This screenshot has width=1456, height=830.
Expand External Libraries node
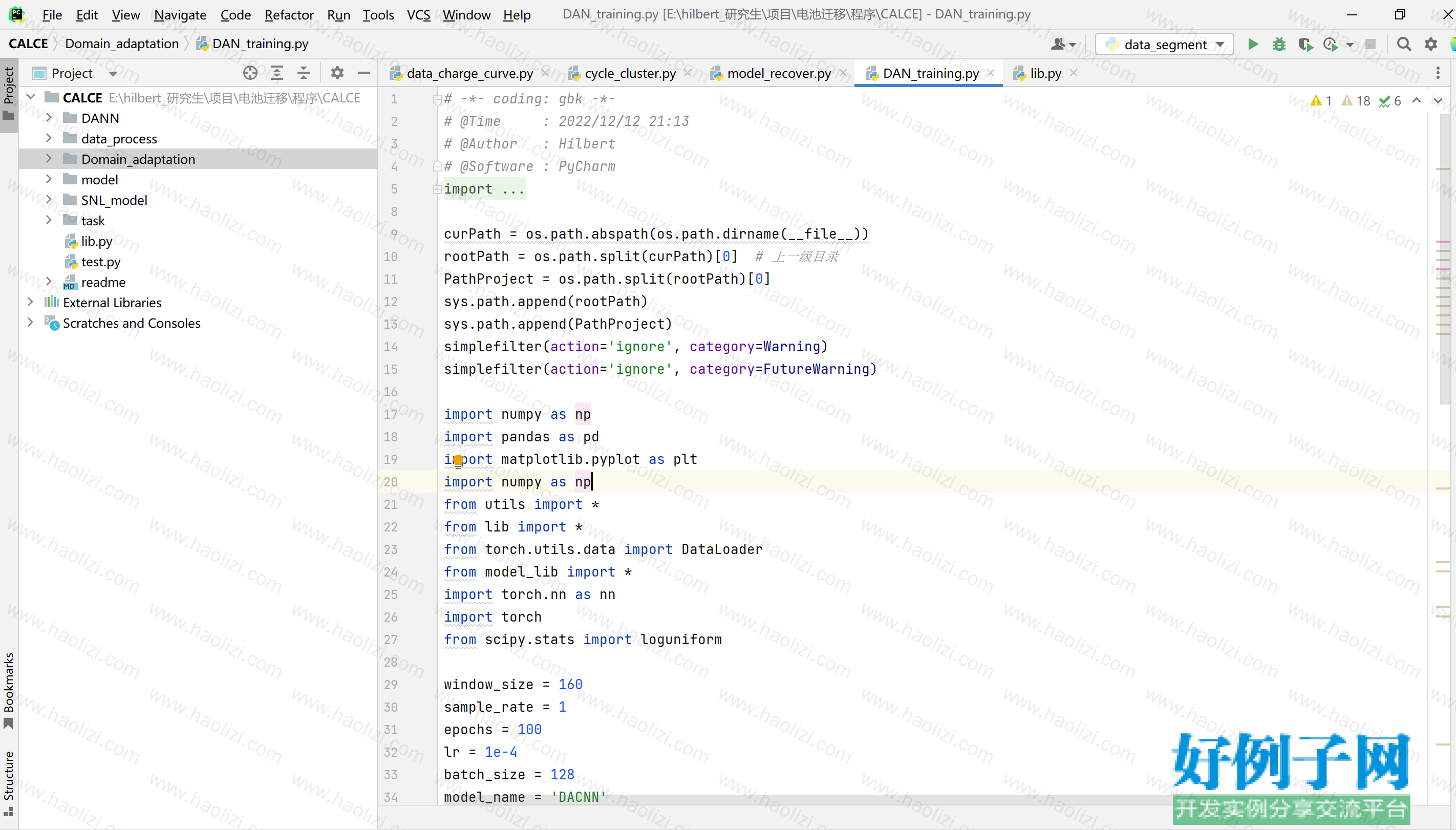click(x=31, y=302)
